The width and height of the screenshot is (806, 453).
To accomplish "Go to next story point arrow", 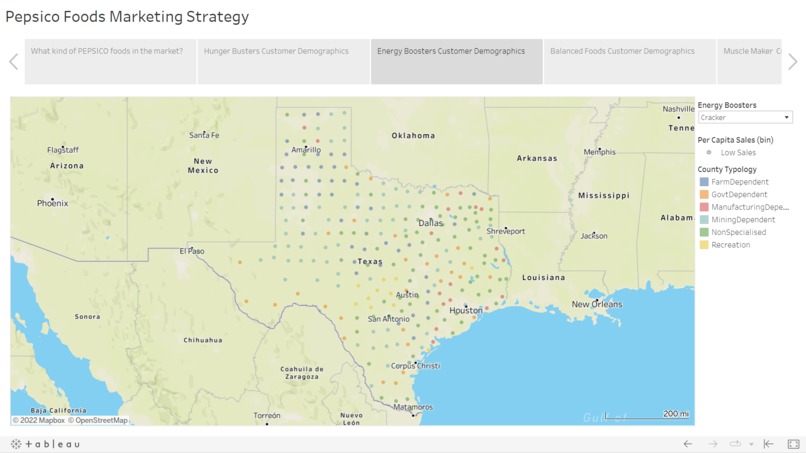I will (793, 62).
